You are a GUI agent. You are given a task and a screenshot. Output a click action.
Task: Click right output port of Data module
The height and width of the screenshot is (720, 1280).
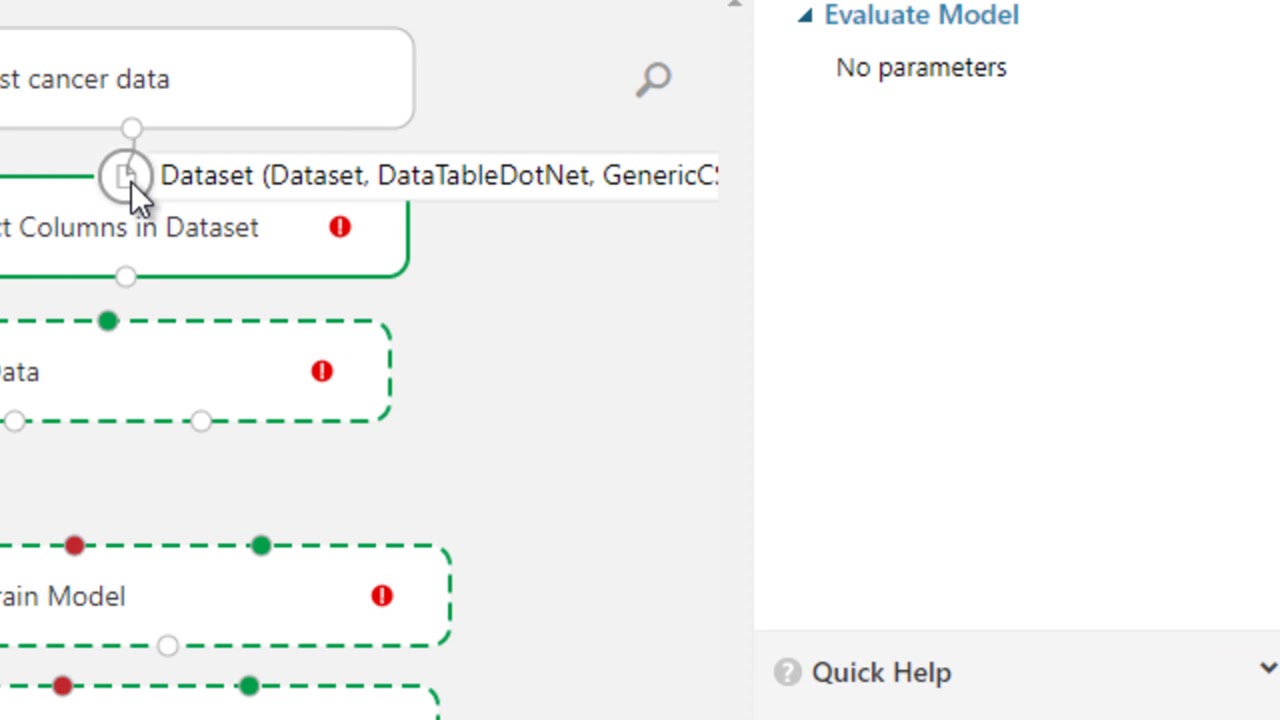(x=201, y=421)
